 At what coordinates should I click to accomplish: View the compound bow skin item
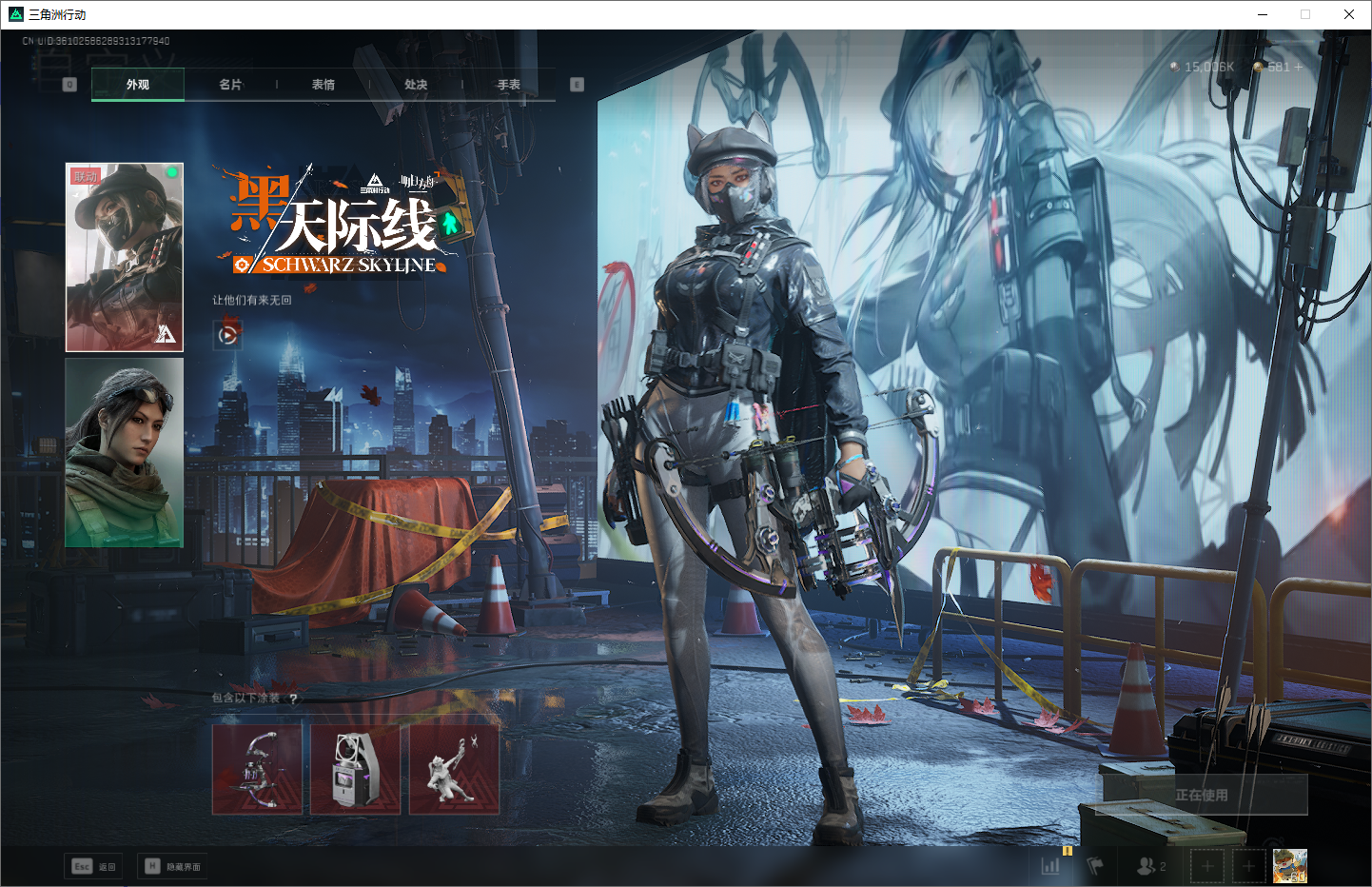pos(257,769)
